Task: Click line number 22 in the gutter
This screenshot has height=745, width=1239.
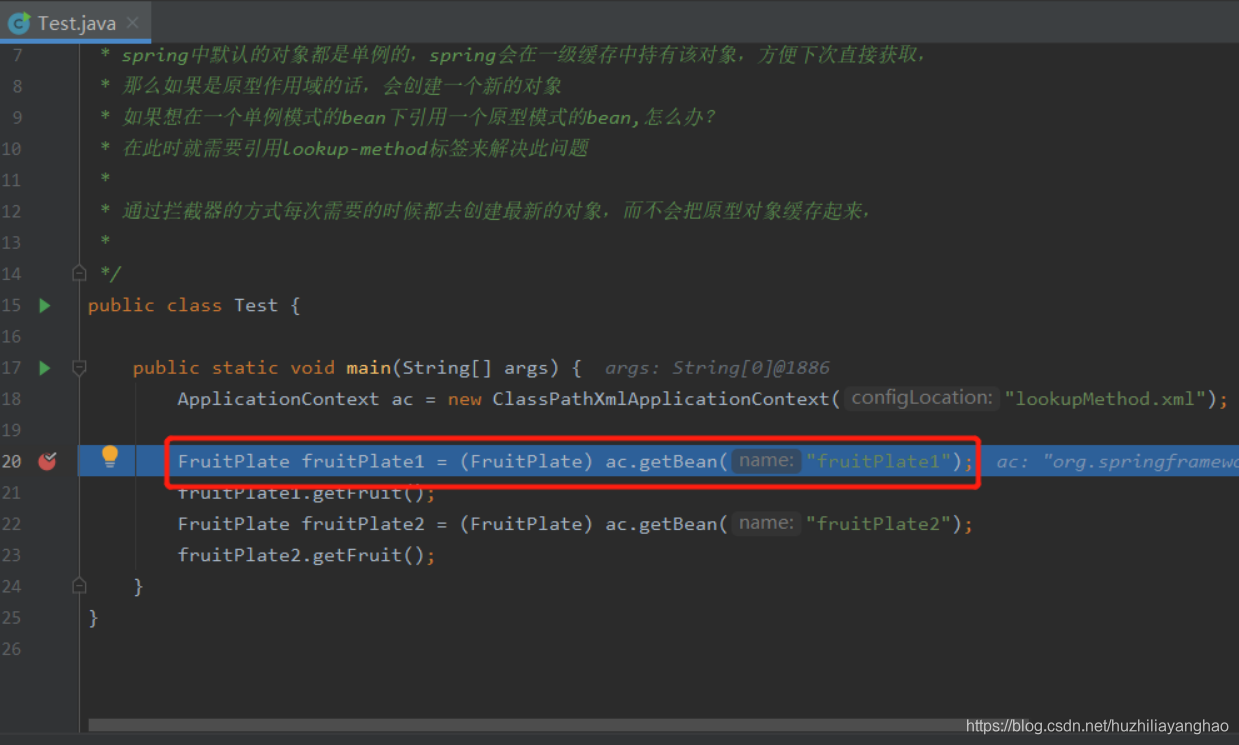Action: (11, 524)
